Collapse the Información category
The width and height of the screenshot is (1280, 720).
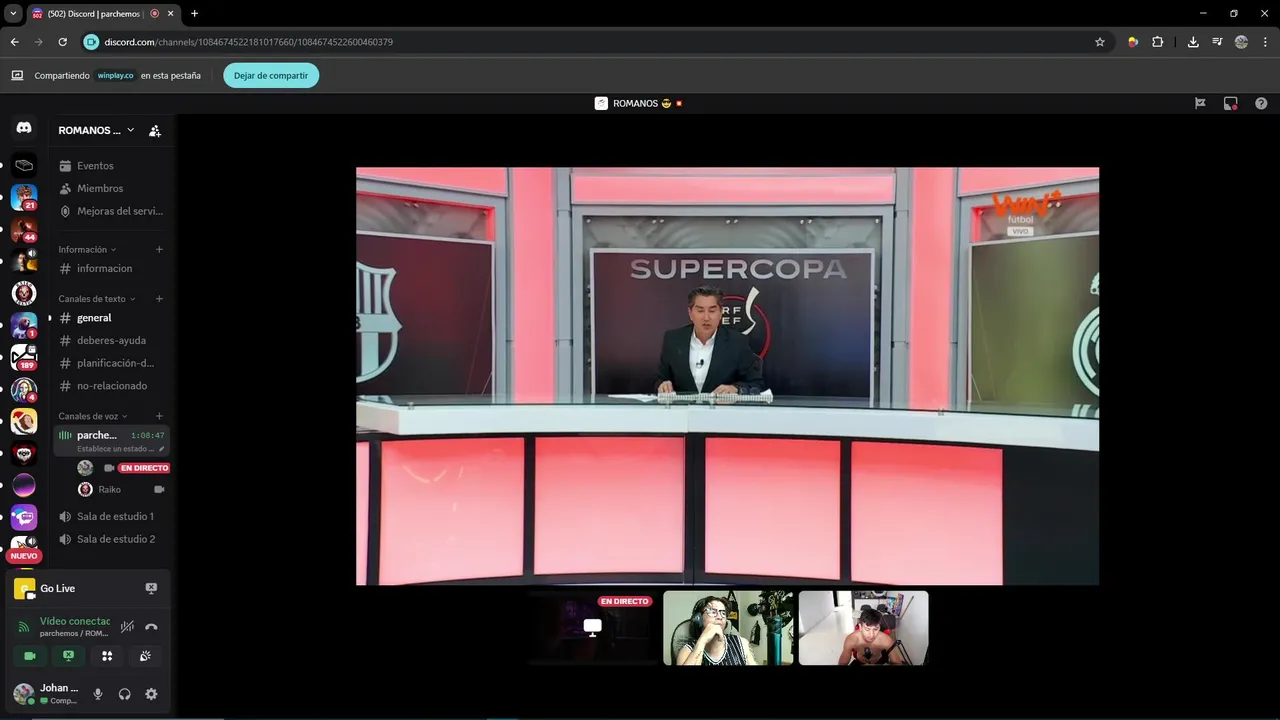(x=87, y=249)
